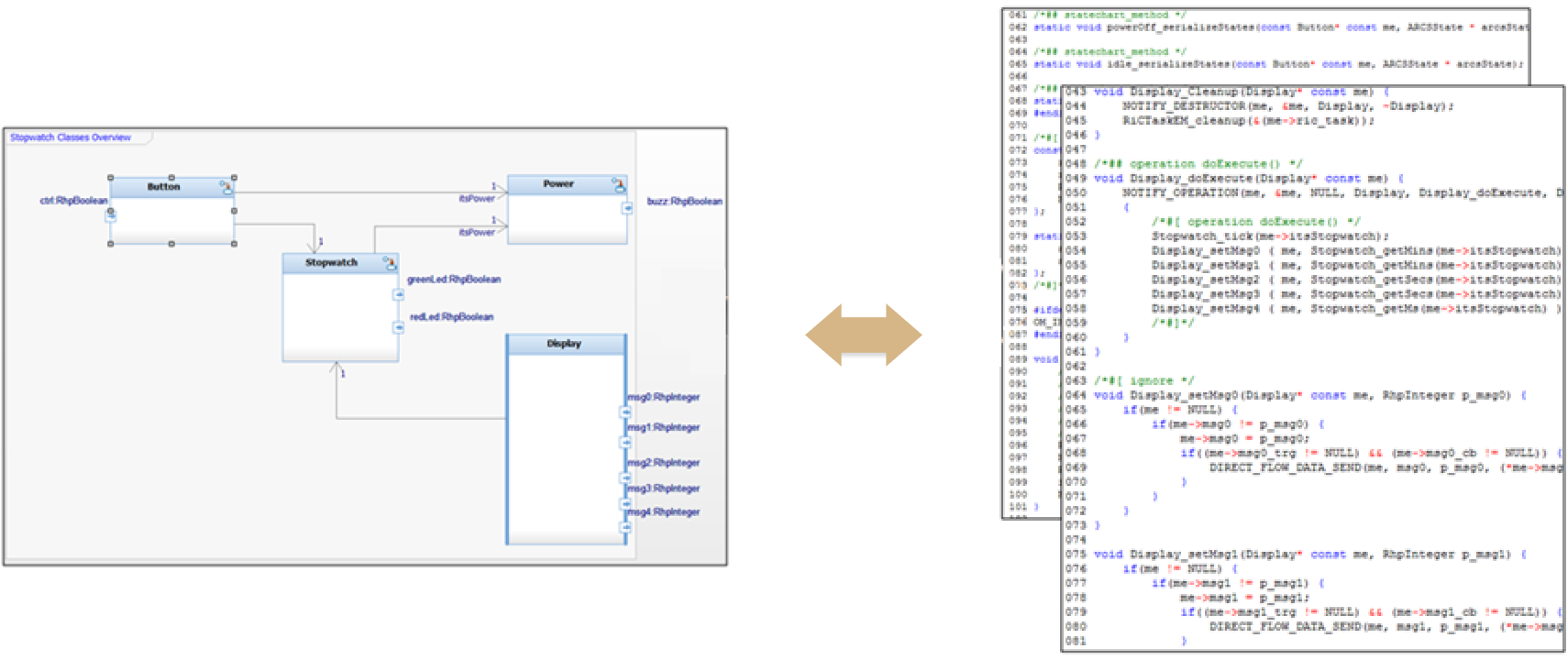
Task: Click line 064 void Display_setMsg0 definition
Action: click(x=1309, y=395)
